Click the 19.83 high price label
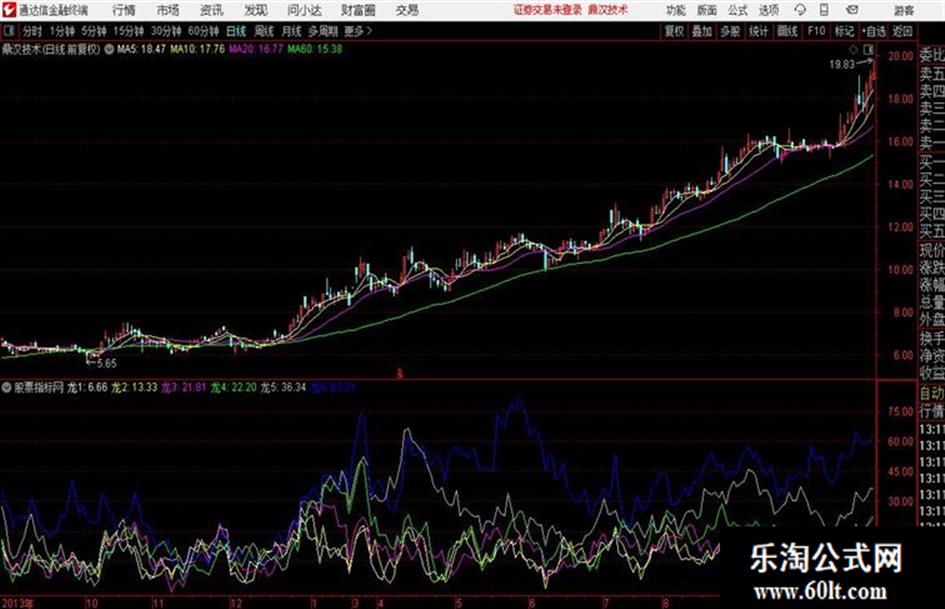Image resolution: width=945 pixels, height=609 pixels. click(x=841, y=65)
